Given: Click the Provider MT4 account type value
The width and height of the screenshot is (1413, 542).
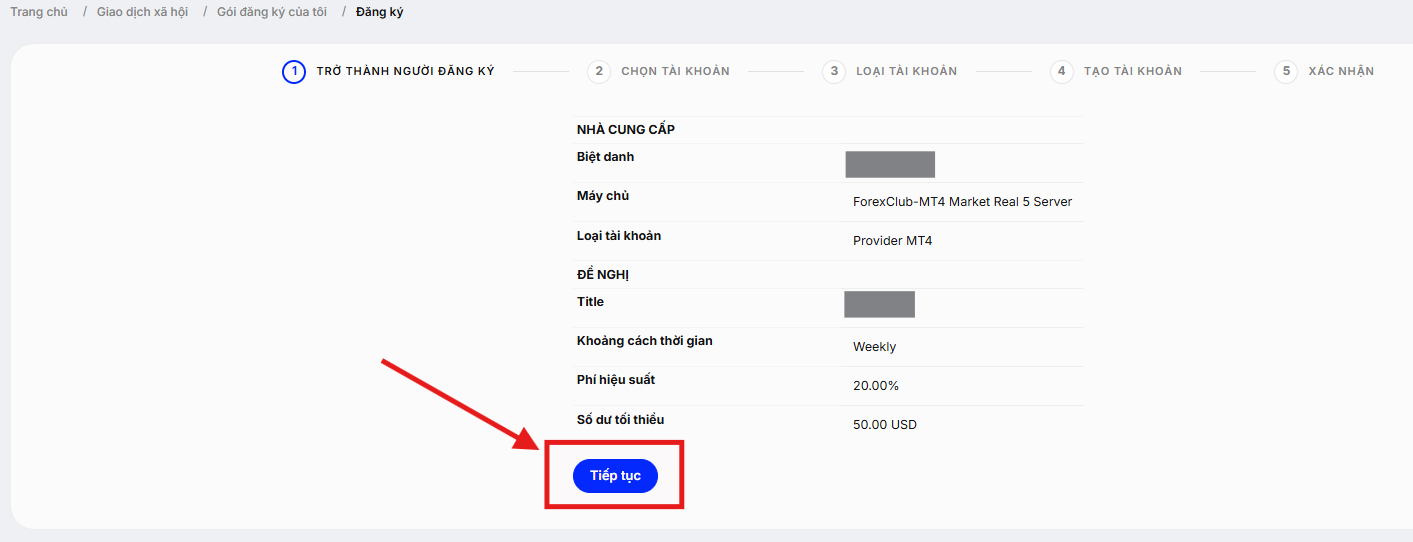Looking at the screenshot, I should [x=892, y=241].
